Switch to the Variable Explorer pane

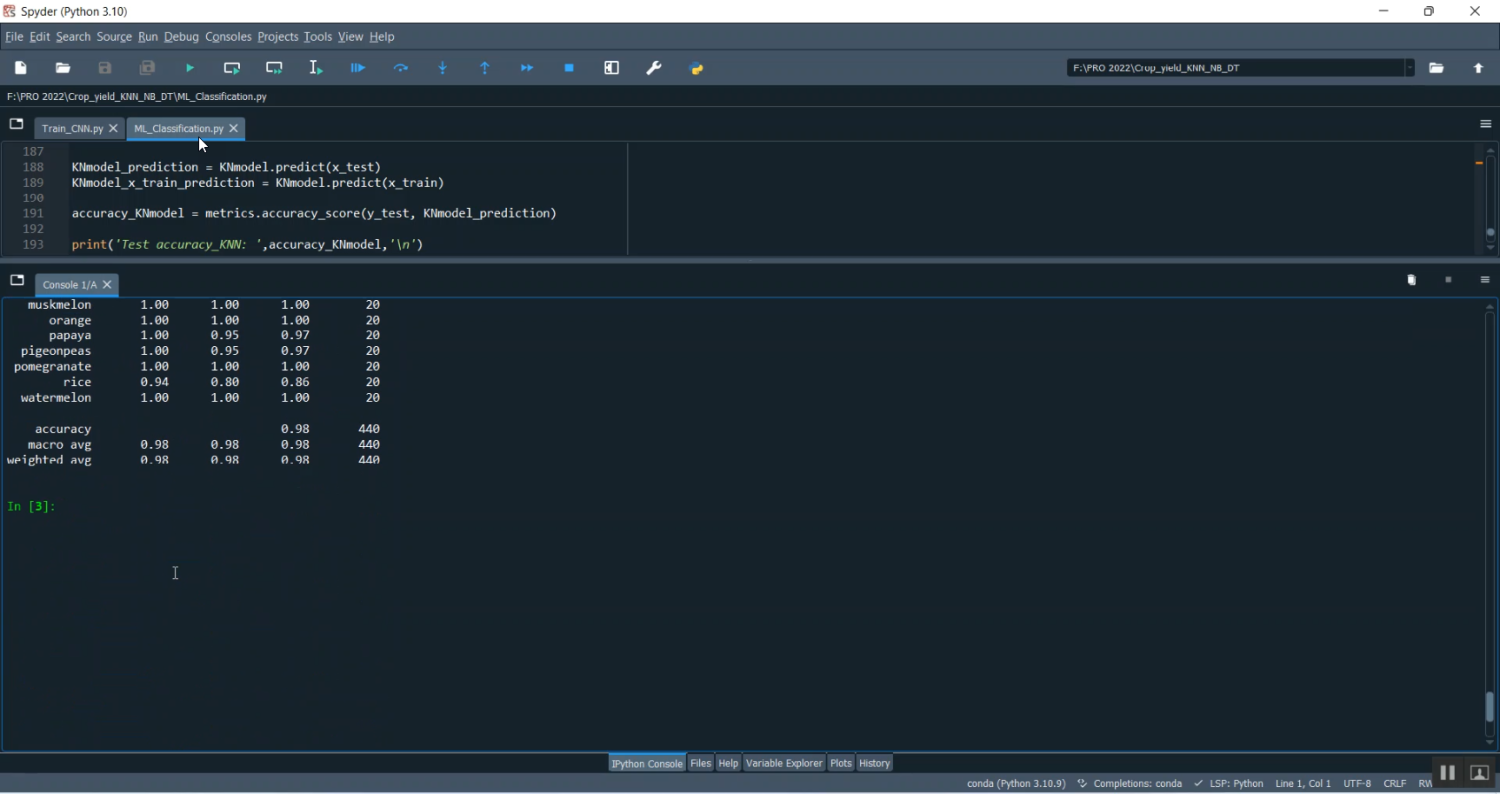click(783, 763)
